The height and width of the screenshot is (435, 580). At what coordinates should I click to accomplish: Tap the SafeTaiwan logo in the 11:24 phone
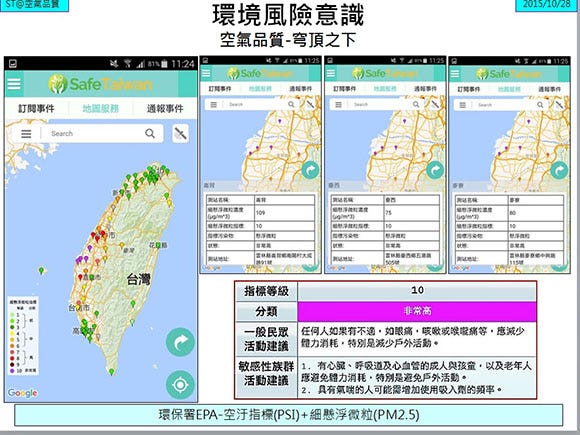click(100, 84)
